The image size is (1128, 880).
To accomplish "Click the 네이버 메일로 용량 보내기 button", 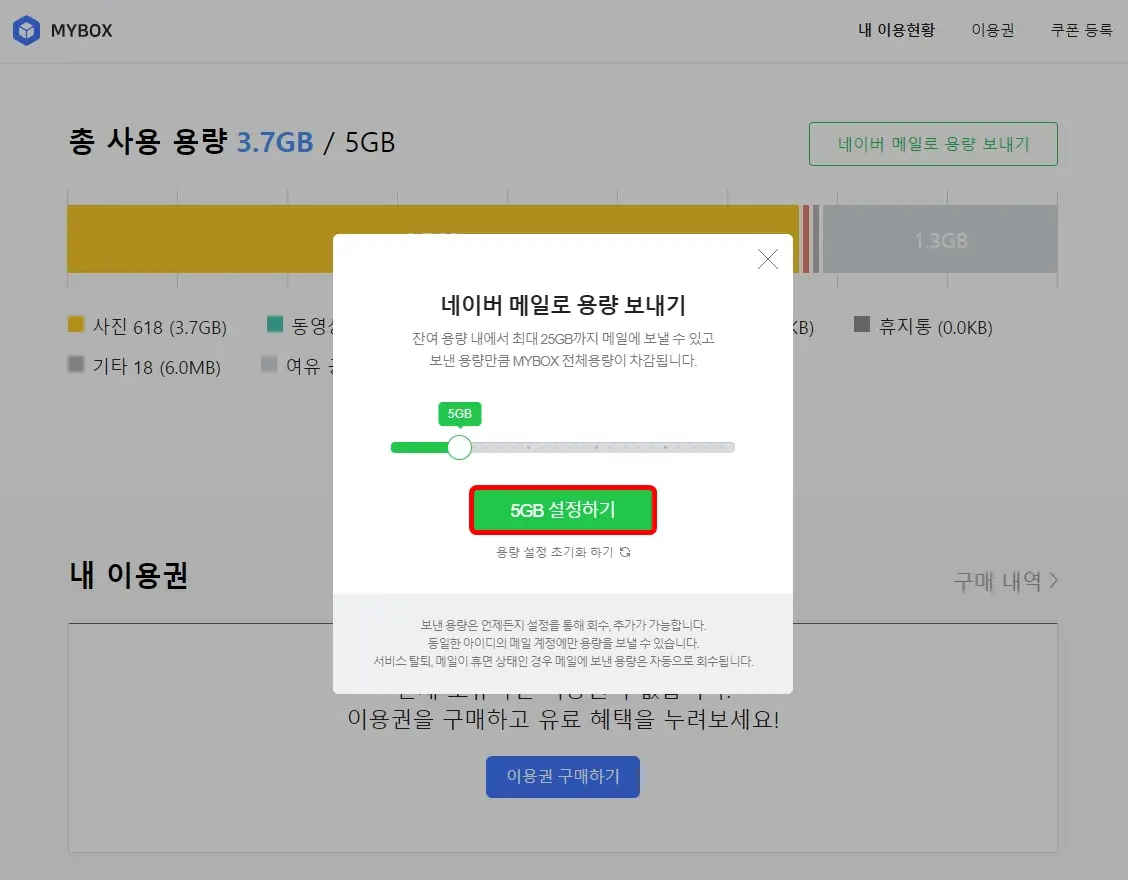I will pos(933,143).
